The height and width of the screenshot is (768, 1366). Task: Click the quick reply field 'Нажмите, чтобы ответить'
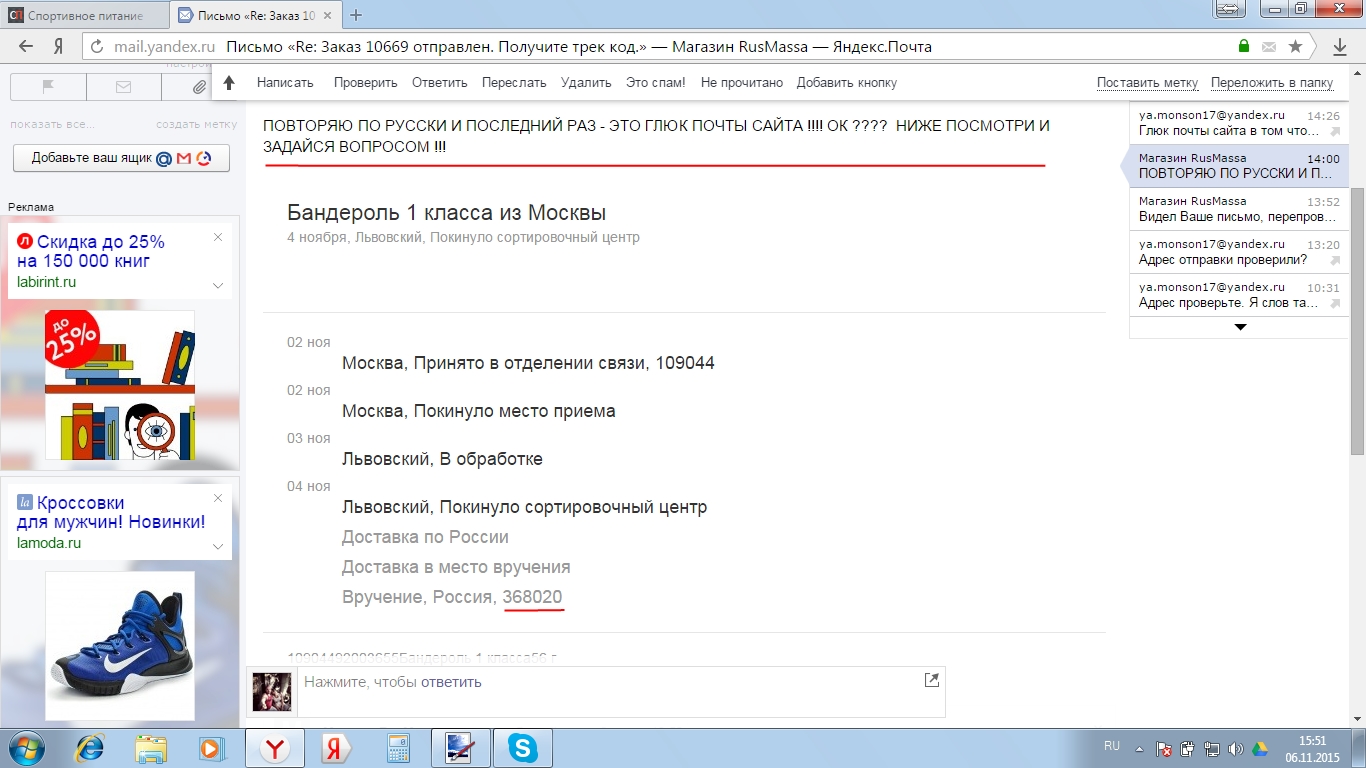click(600, 682)
